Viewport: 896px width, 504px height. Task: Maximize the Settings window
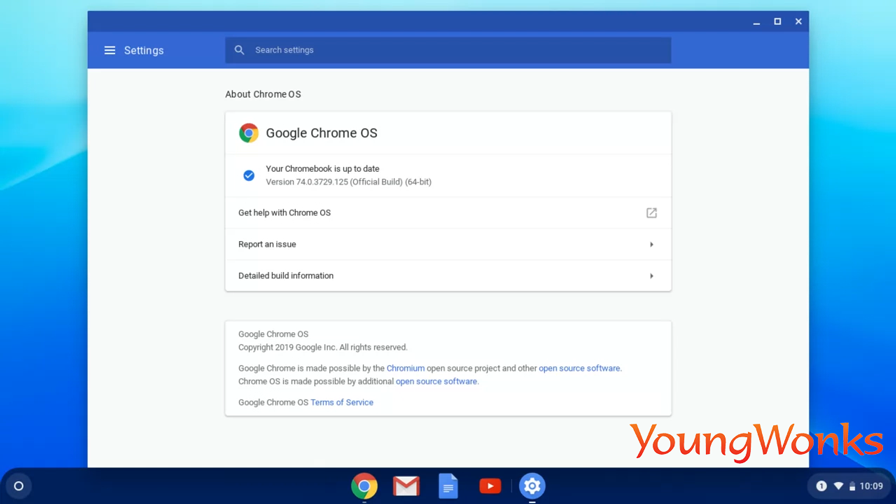778,22
